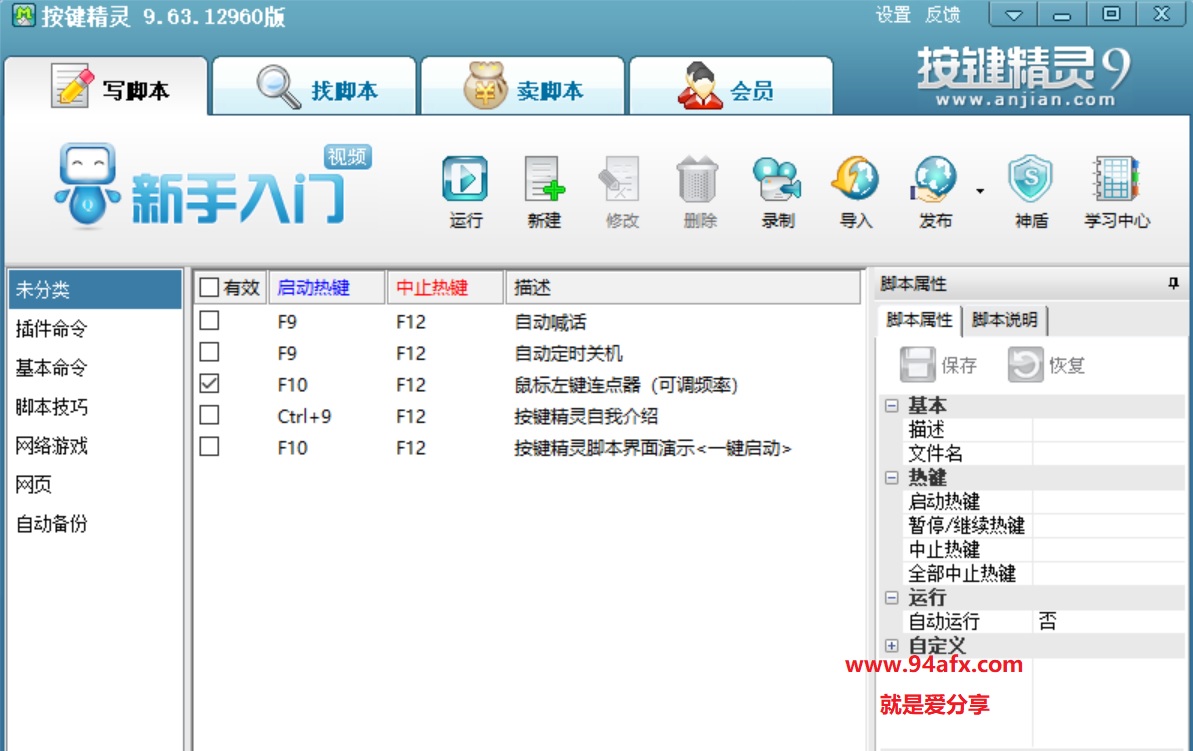The height and width of the screenshot is (751, 1193).
Task: Check the 自动定时关机 script checkbox
Action: point(209,352)
